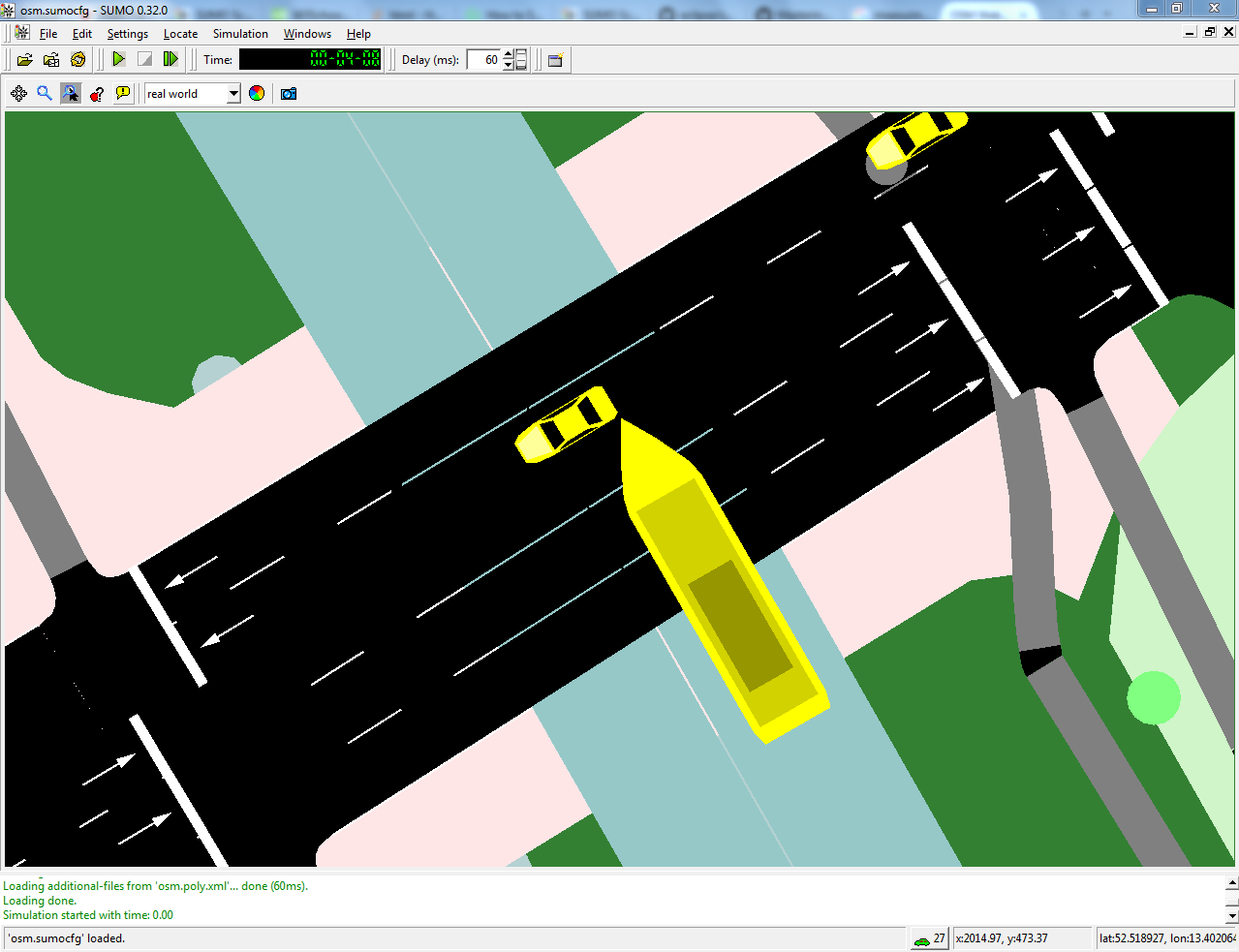Recenter the view with the cross-arrows icon

(x=18, y=93)
